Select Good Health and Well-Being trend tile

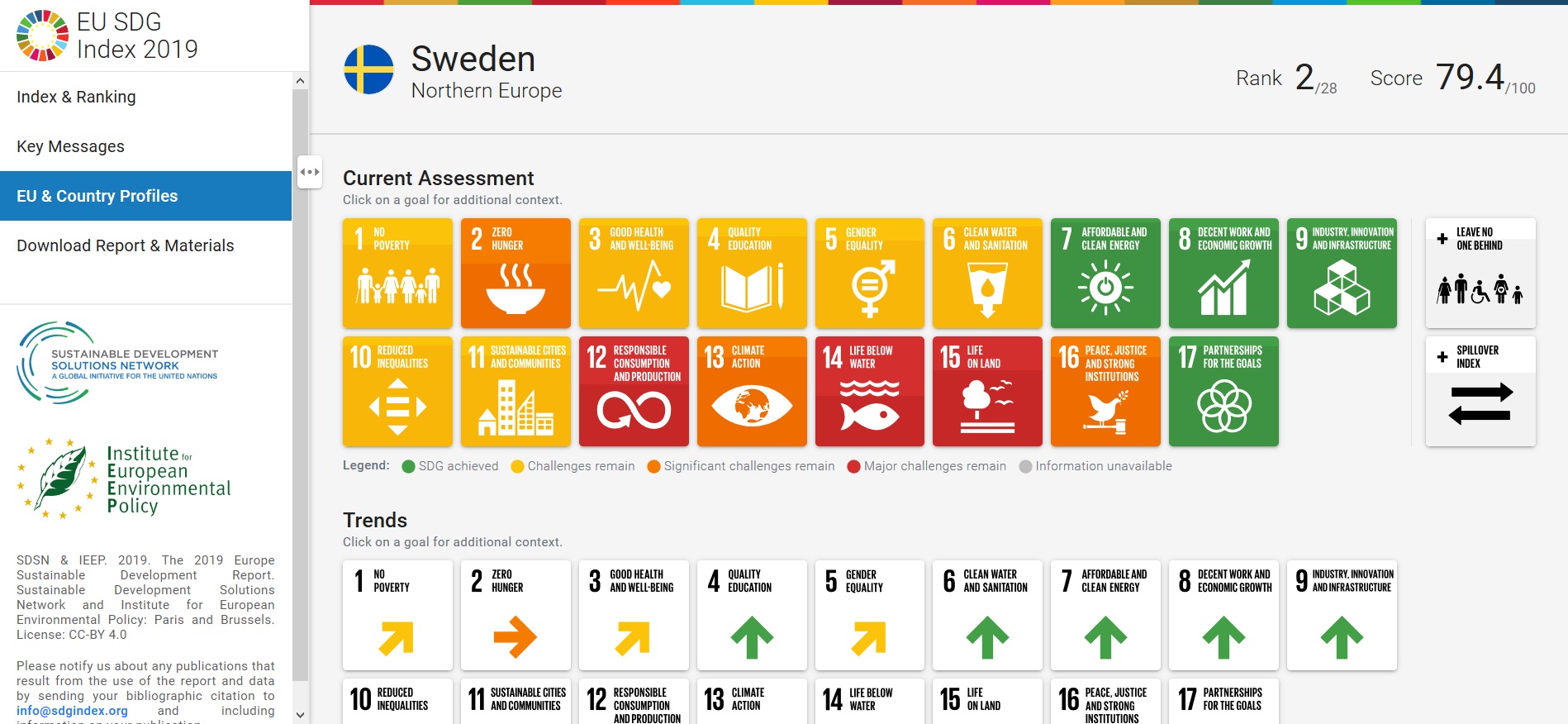click(634, 615)
